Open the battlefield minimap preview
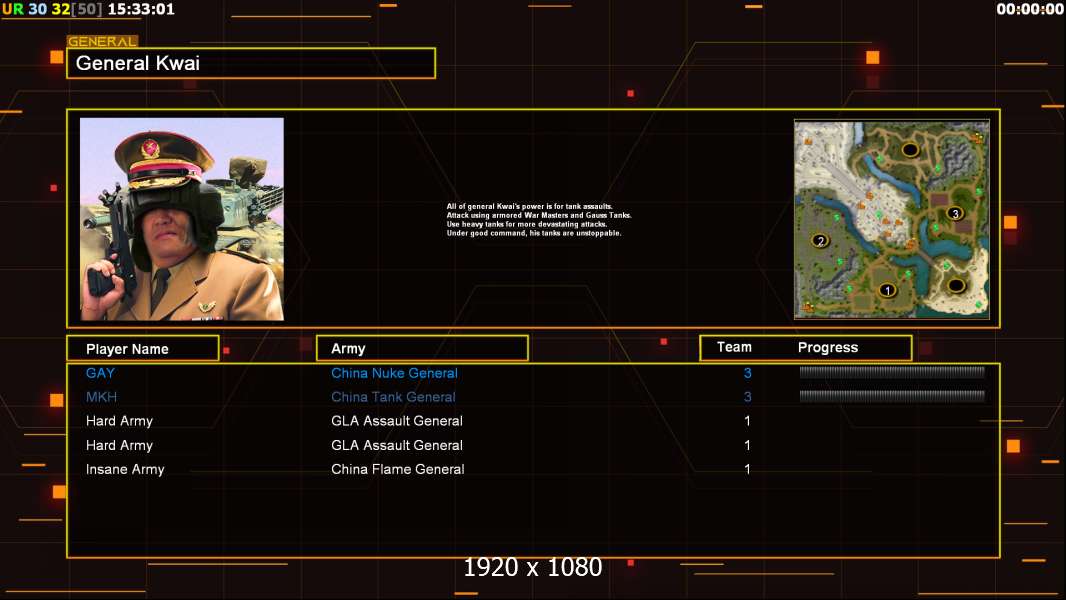1066x600 pixels. click(x=892, y=219)
